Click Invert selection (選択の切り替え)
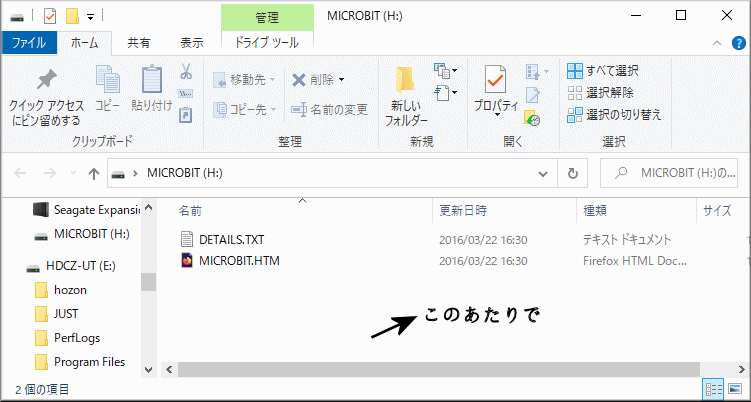Screen dimensions: 751x402 (x=614, y=115)
